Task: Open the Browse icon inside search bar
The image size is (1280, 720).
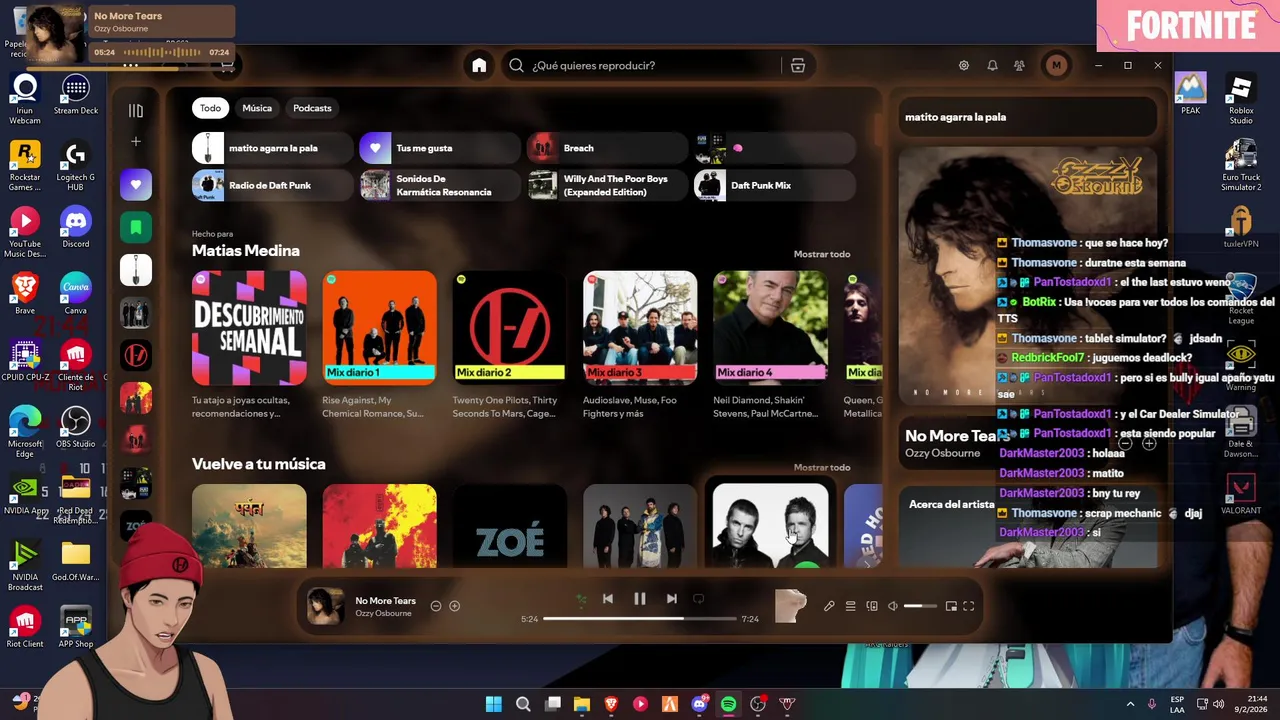Action: click(798, 65)
